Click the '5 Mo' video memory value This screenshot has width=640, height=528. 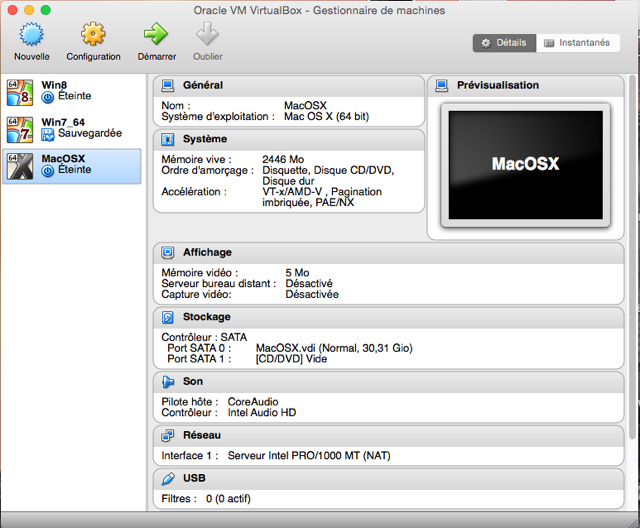(297, 273)
